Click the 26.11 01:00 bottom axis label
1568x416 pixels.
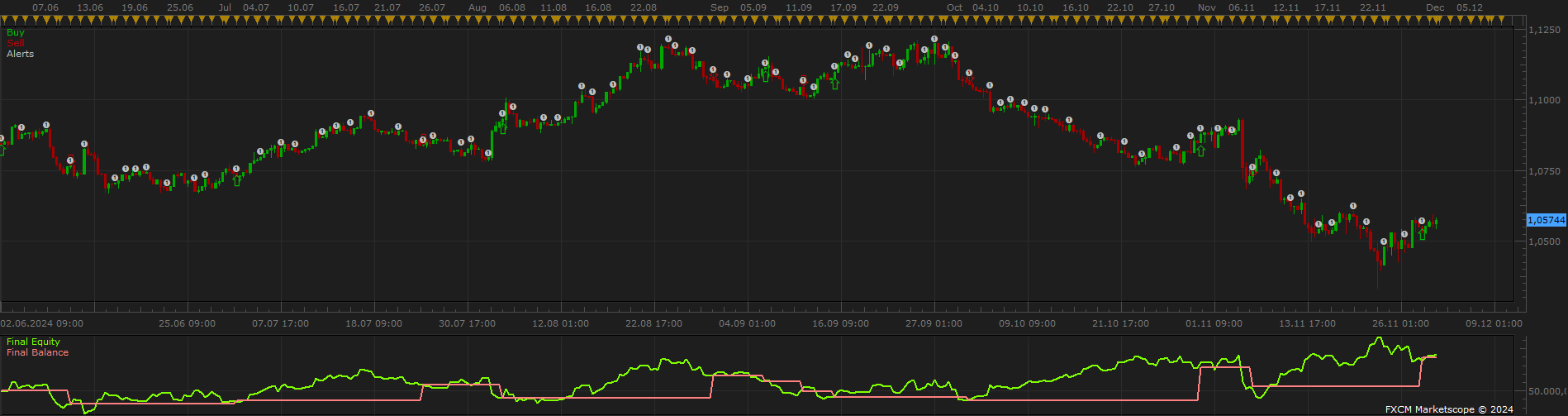click(1401, 323)
